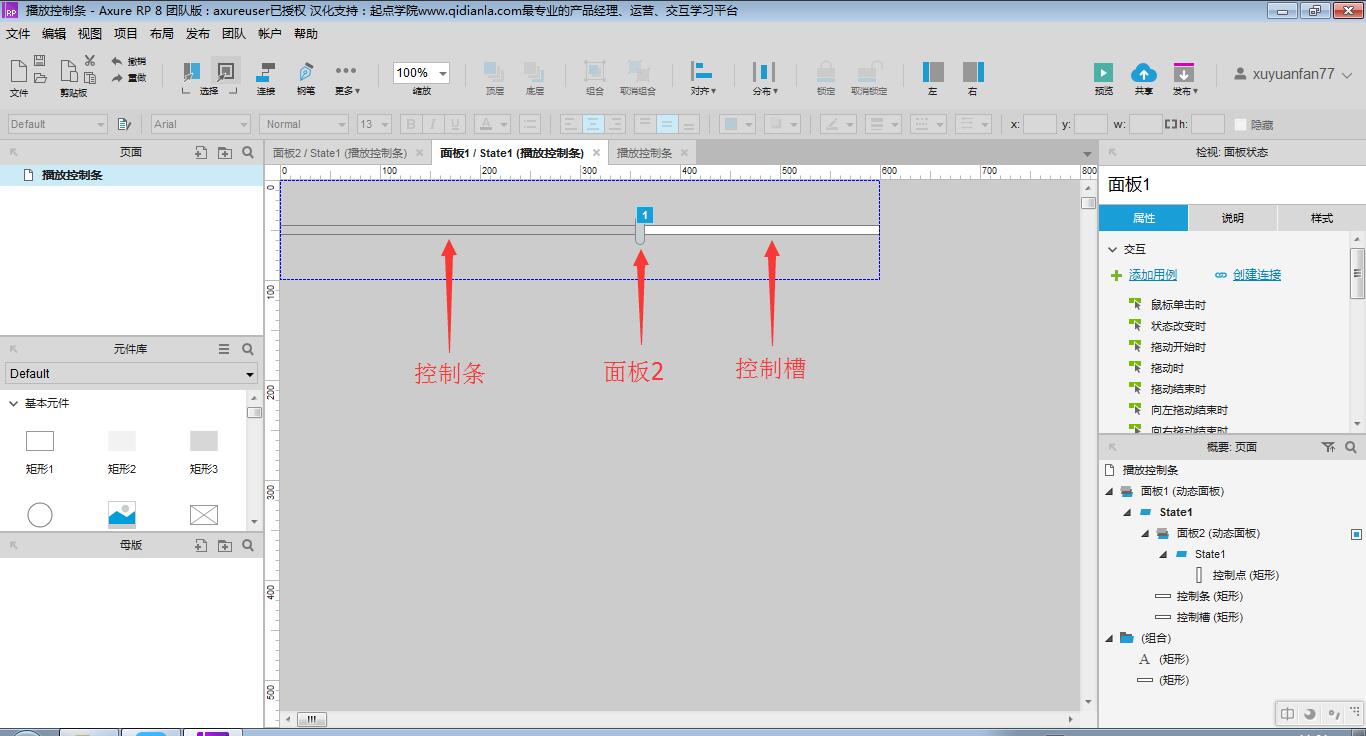Open the Normal font weight dropdown
Screen dimensions: 1366x736
pyautogui.click(x=304, y=124)
